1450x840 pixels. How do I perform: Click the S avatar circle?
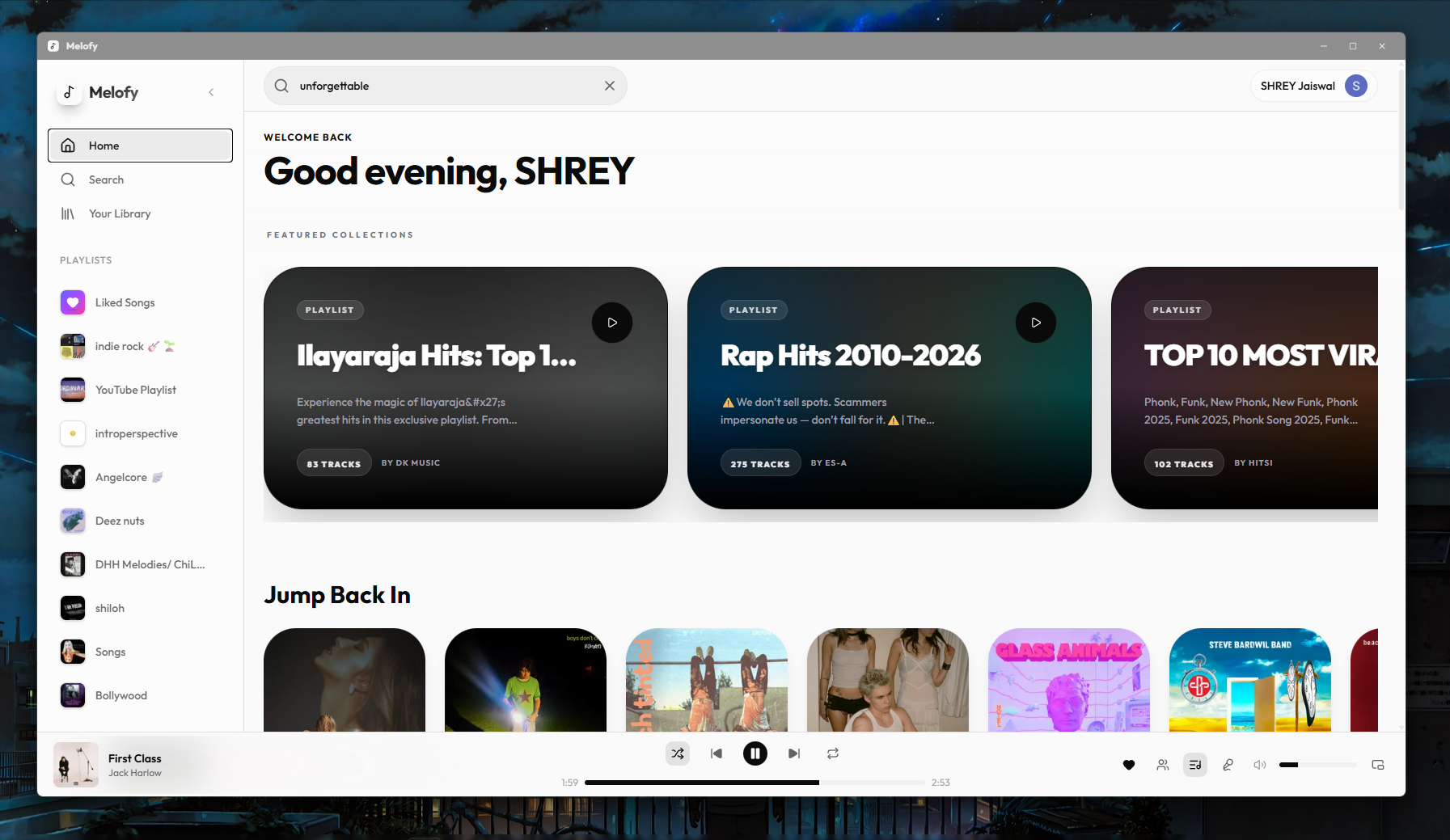click(1356, 86)
